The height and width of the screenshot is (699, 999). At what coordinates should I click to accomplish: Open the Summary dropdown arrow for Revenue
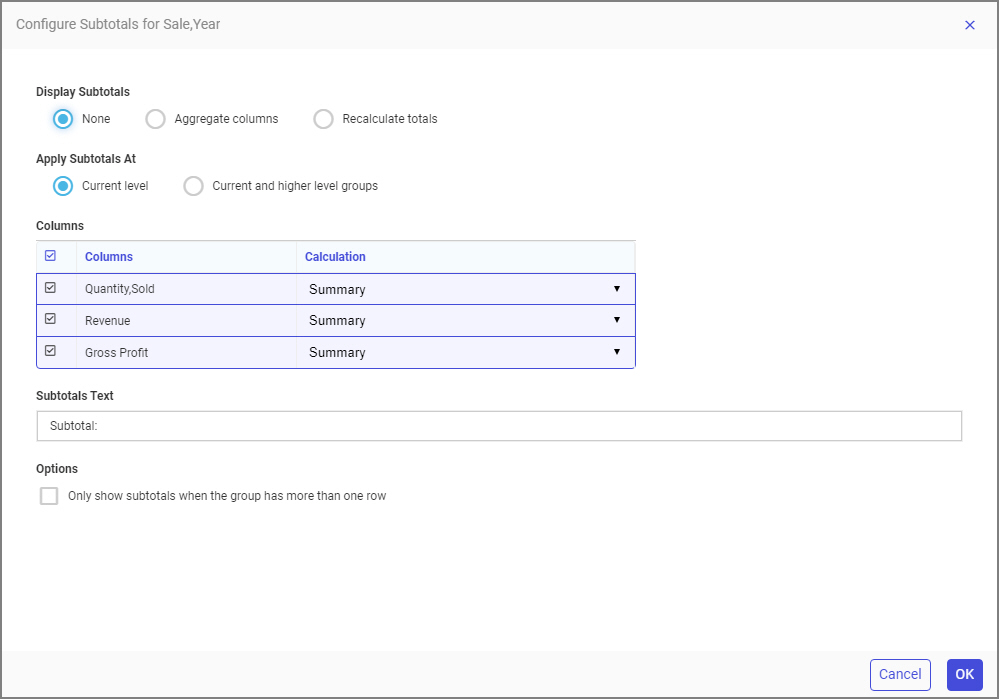(x=619, y=320)
